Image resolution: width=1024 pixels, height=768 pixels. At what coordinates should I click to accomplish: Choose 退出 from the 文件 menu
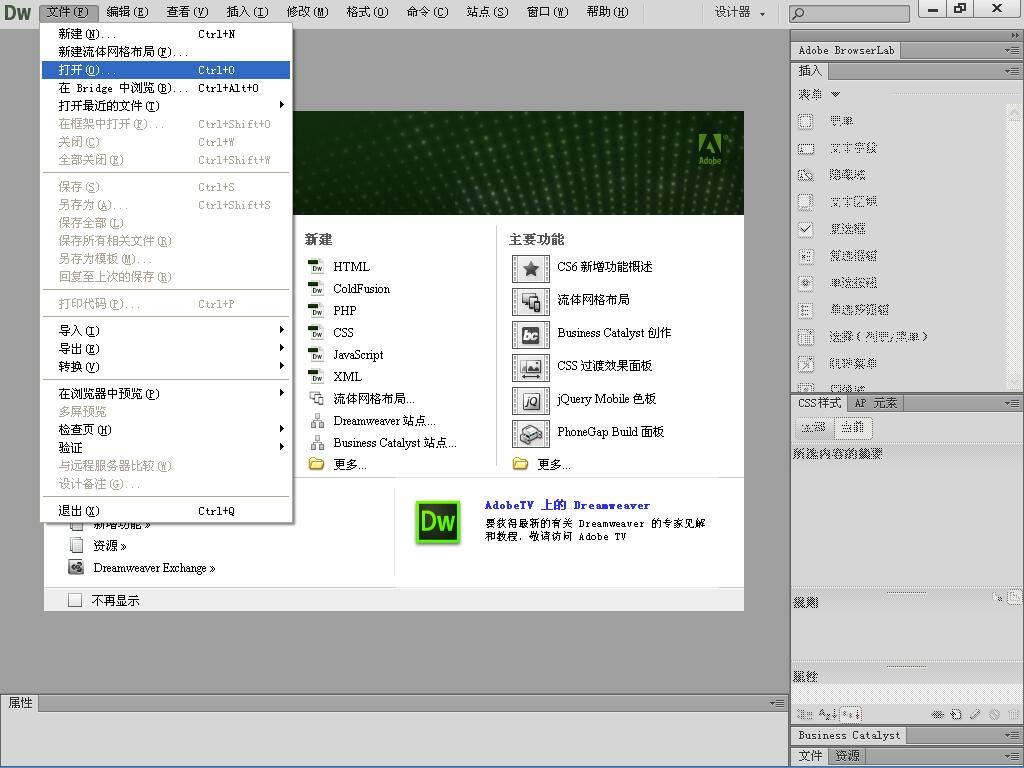[166, 511]
